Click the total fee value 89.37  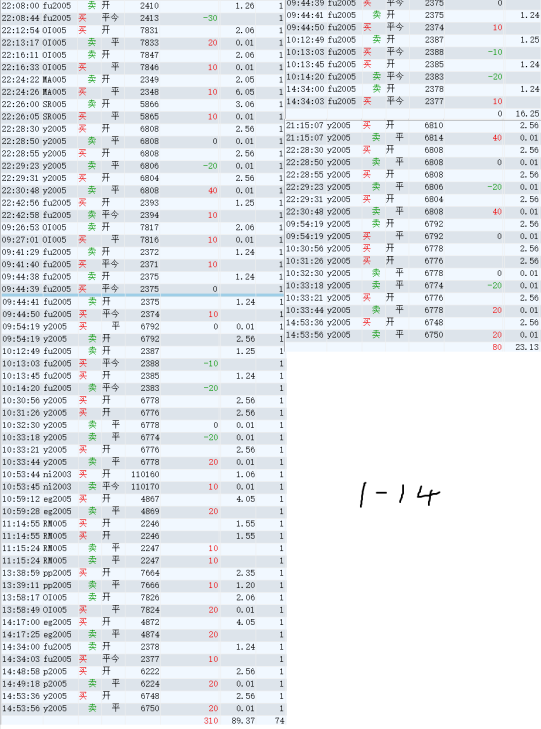pos(243,720)
